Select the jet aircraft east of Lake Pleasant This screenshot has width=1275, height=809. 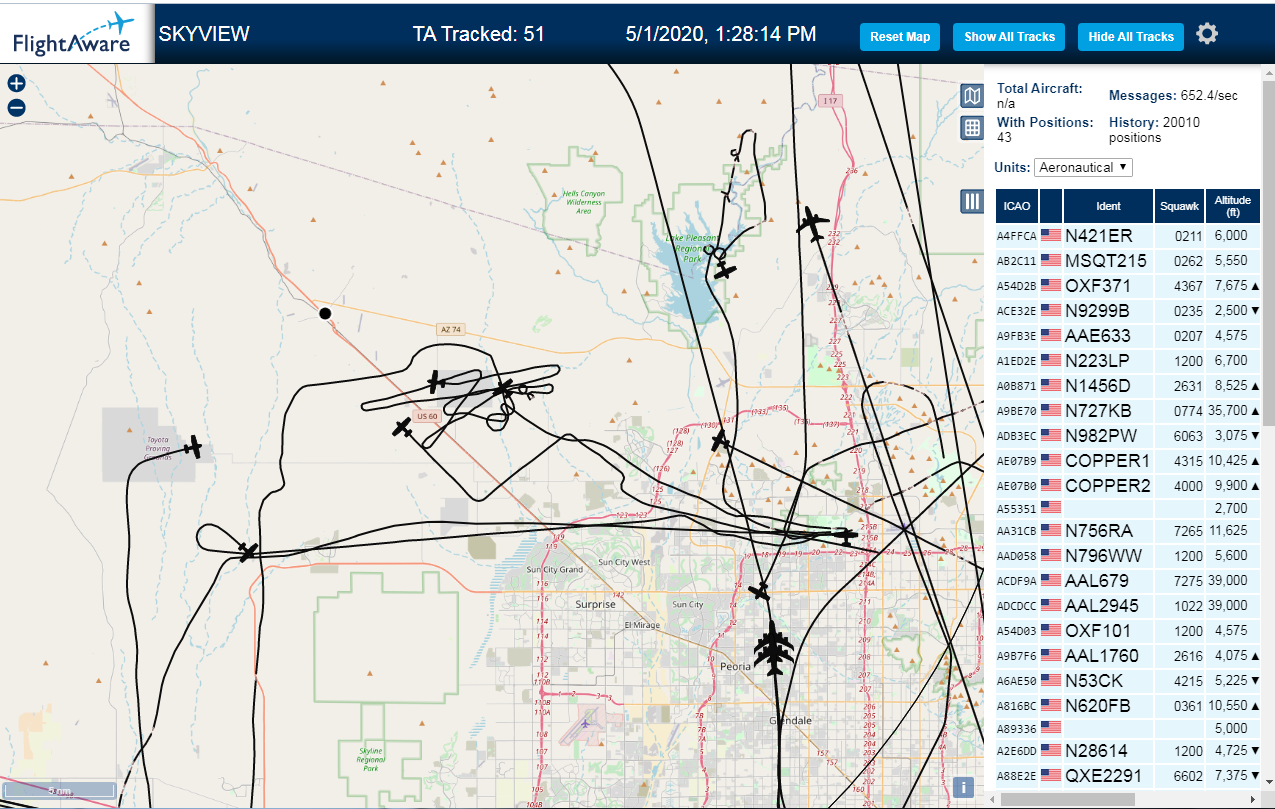[813, 225]
